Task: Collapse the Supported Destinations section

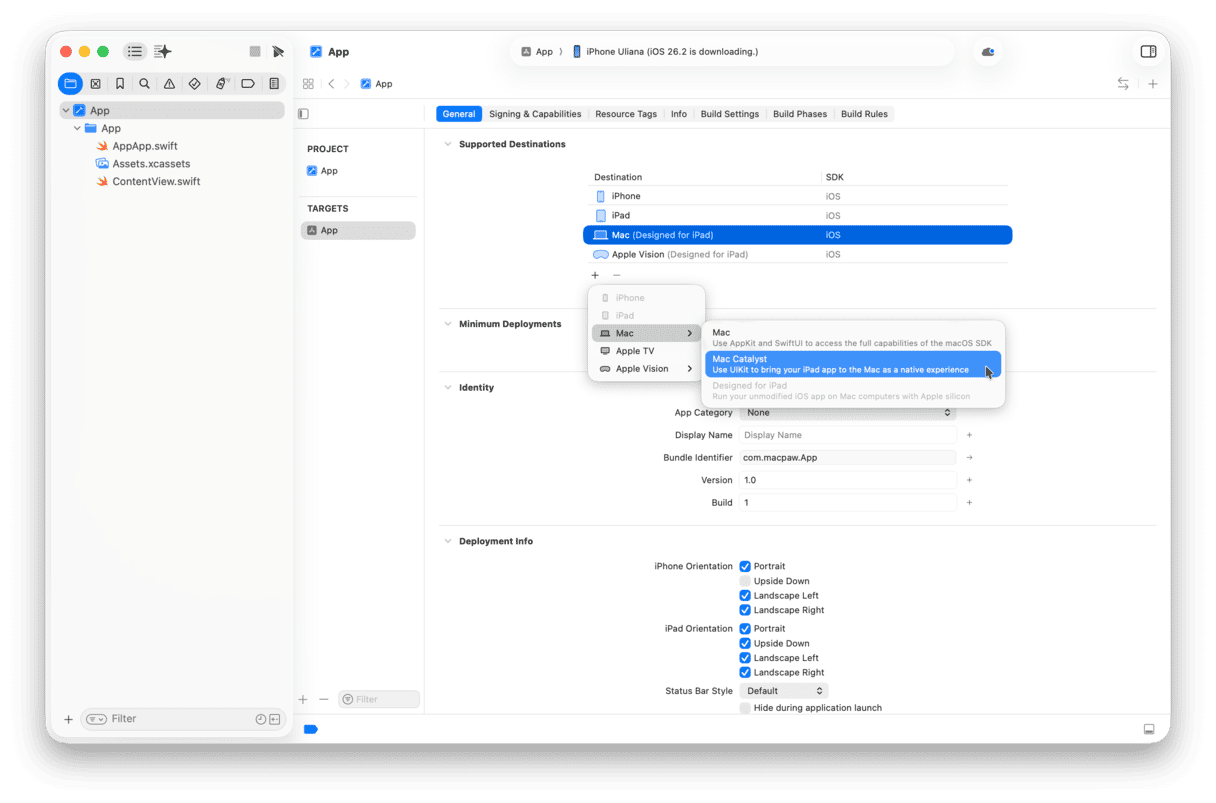Action: tap(447, 144)
